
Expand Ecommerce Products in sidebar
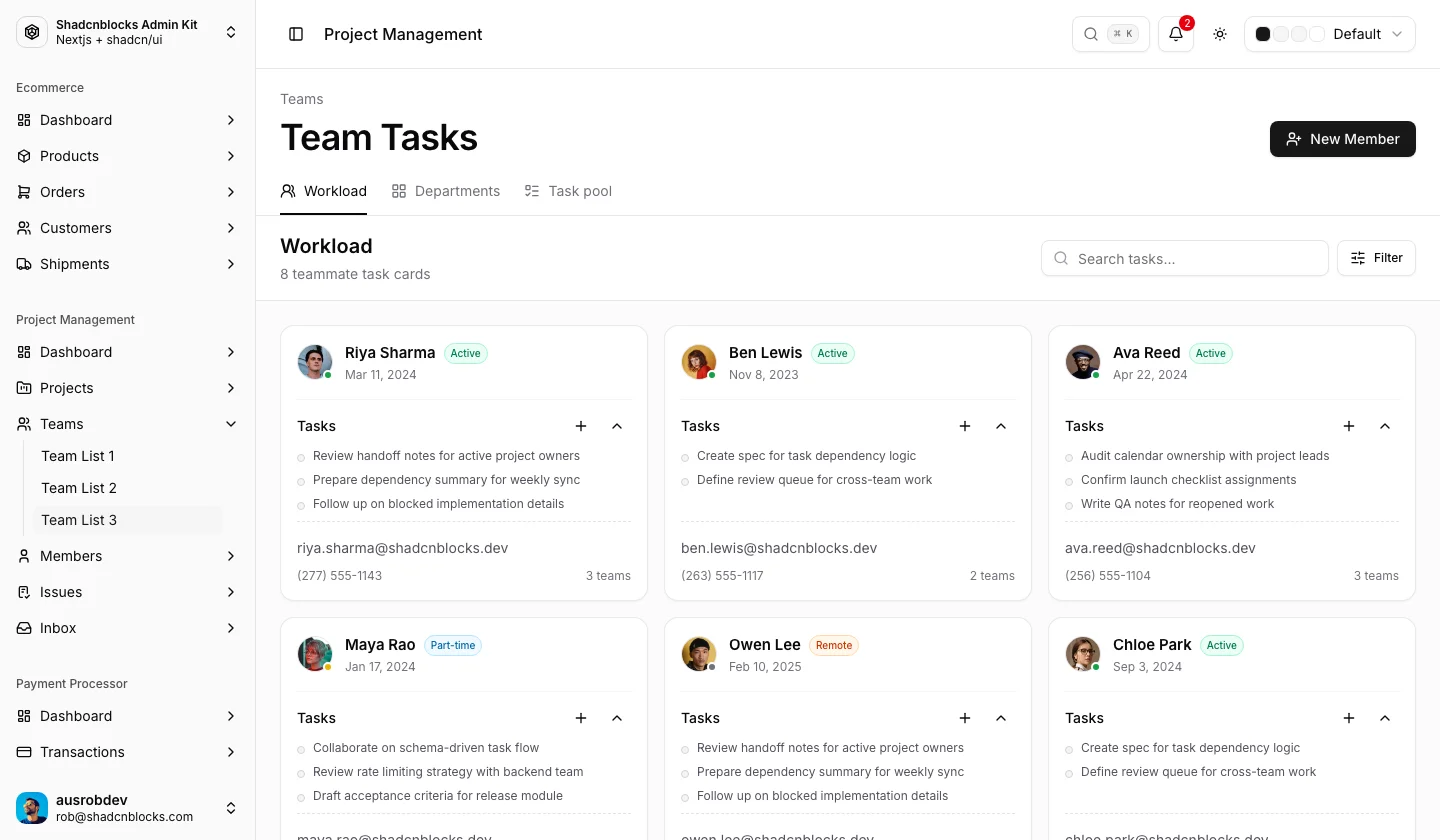pos(128,156)
